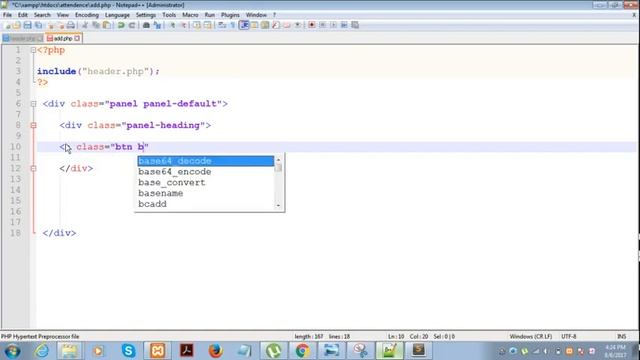Screen dimensions: 640x360
Task: Click the Print toolbar icon
Action: [x=70, y=25]
